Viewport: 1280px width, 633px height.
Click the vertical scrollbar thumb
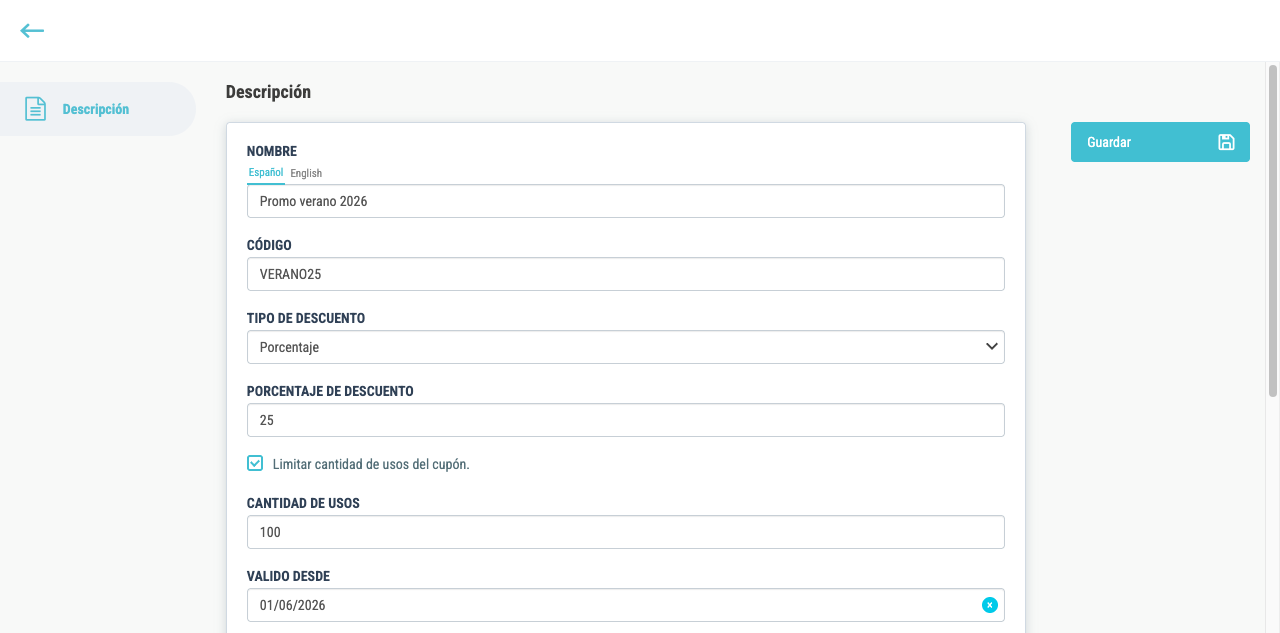coord(1273,232)
